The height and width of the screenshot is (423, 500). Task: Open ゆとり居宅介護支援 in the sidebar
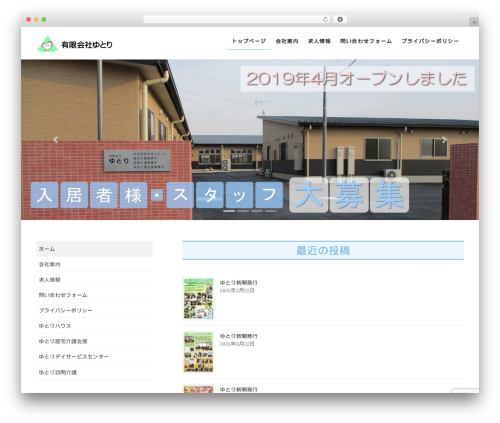coord(94,341)
